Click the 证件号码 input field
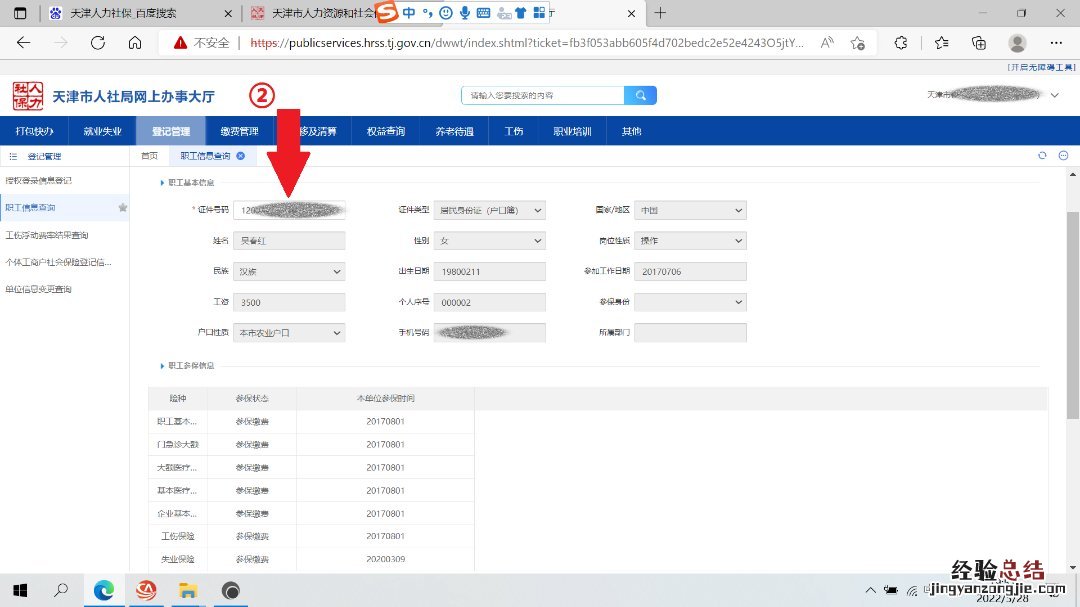The height and width of the screenshot is (607, 1080). (x=289, y=211)
